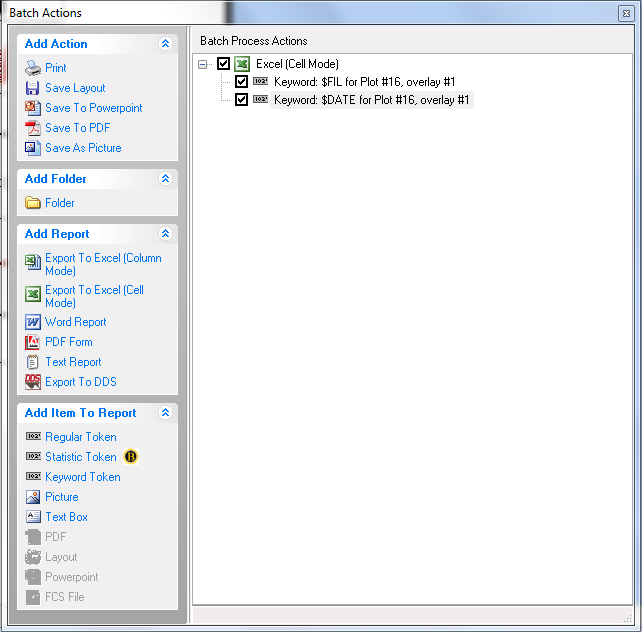Click the token icon on the $DATE keyword row
This screenshot has width=642, height=632.
(x=260, y=99)
